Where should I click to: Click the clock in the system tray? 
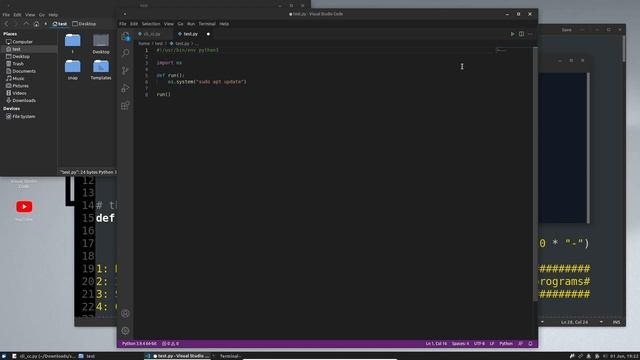tap(624, 356)
